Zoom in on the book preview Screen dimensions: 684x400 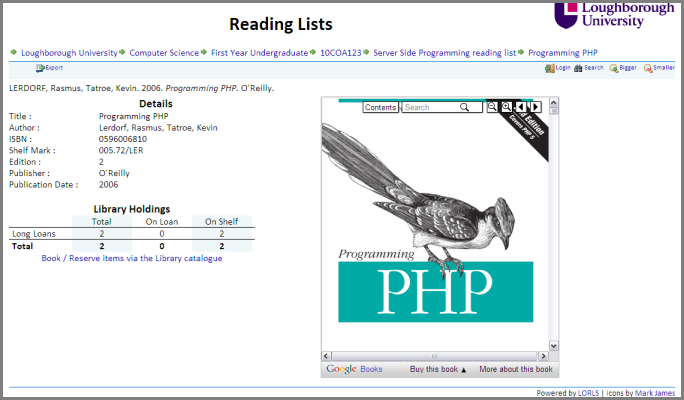coord(507,107)
